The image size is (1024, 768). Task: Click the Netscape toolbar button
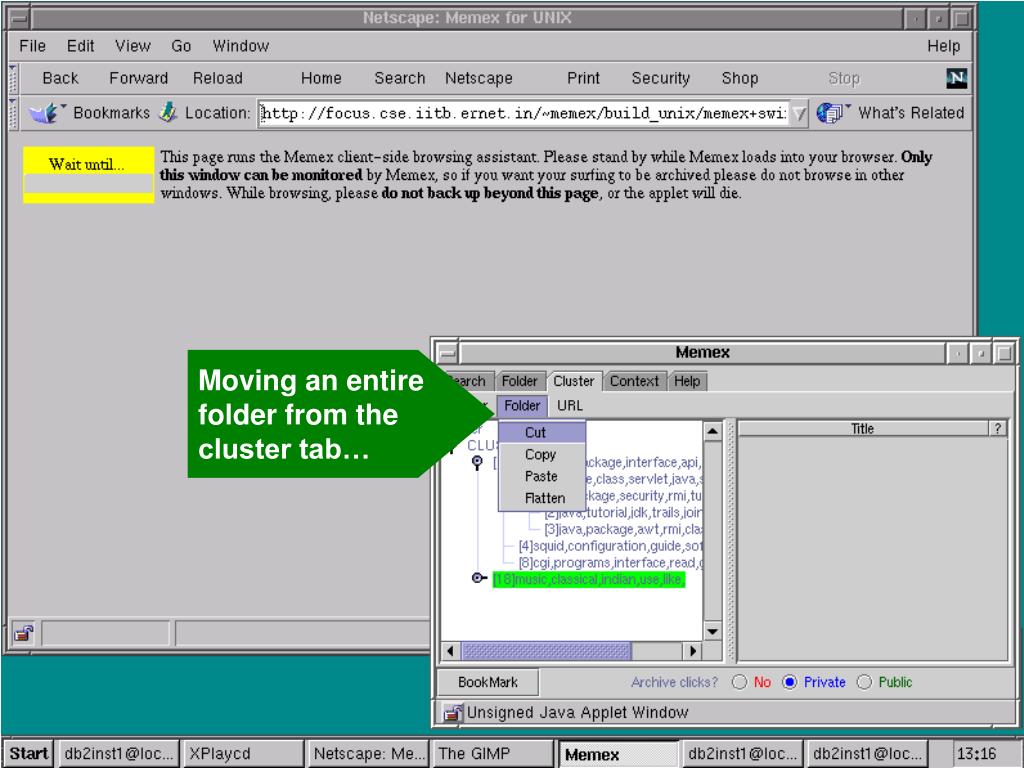tap(479, 78)
